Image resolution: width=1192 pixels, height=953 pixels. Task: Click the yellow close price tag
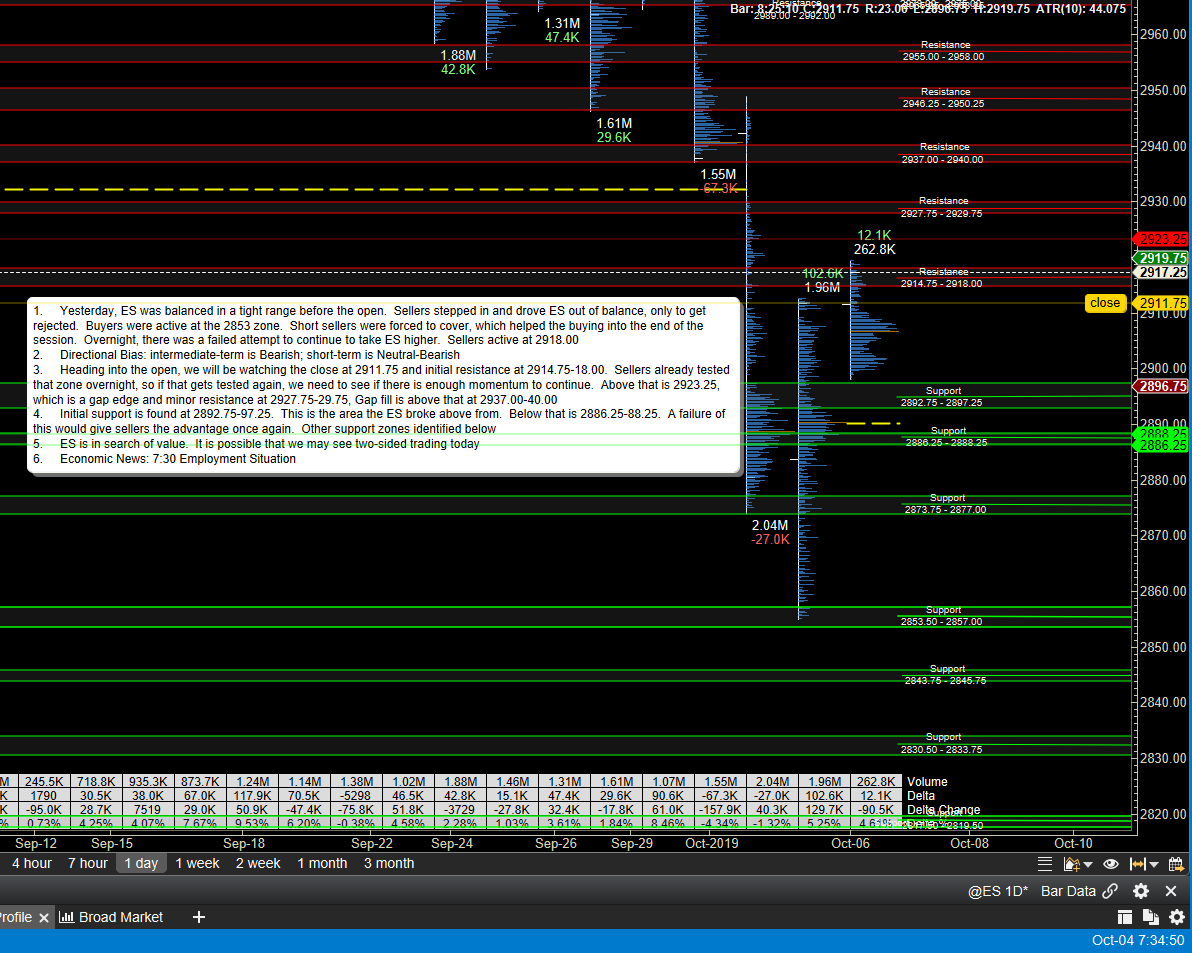pos(1105,302)
